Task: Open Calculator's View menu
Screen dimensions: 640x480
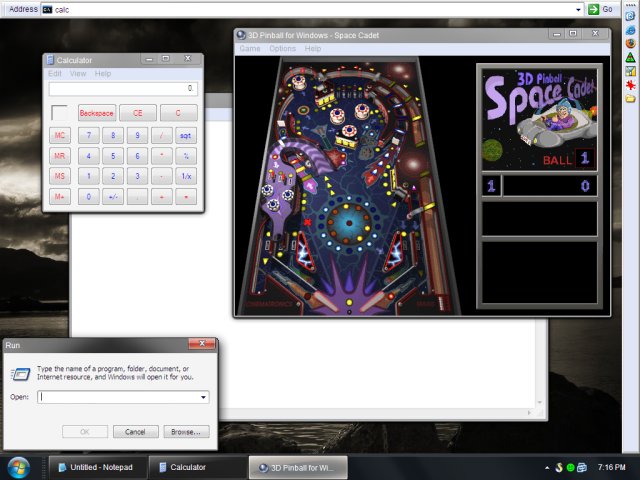Action: [77, 74]
